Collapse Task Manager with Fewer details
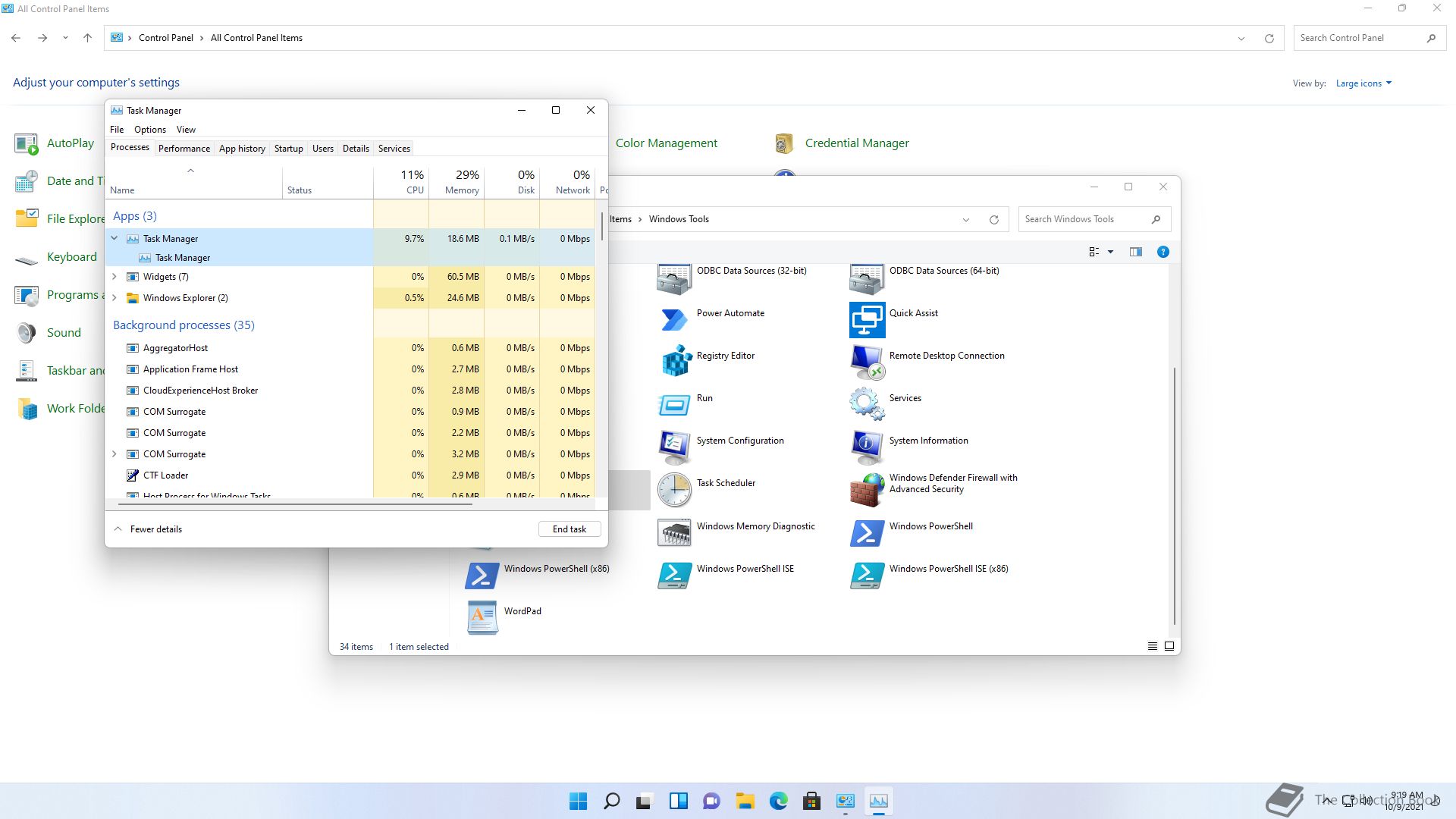The height and width of the screenshot is (819, 1456). pyautogui.click(x=148, y=529)
